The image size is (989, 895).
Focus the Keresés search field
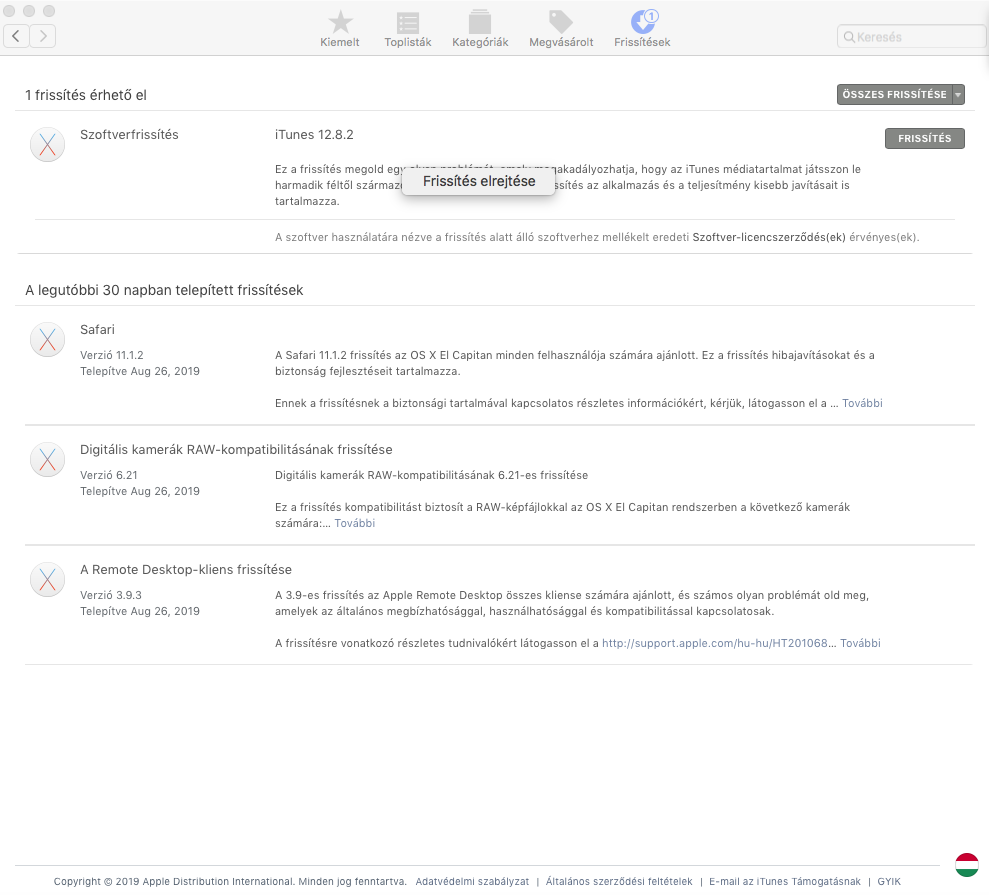[x=911, y=37]
